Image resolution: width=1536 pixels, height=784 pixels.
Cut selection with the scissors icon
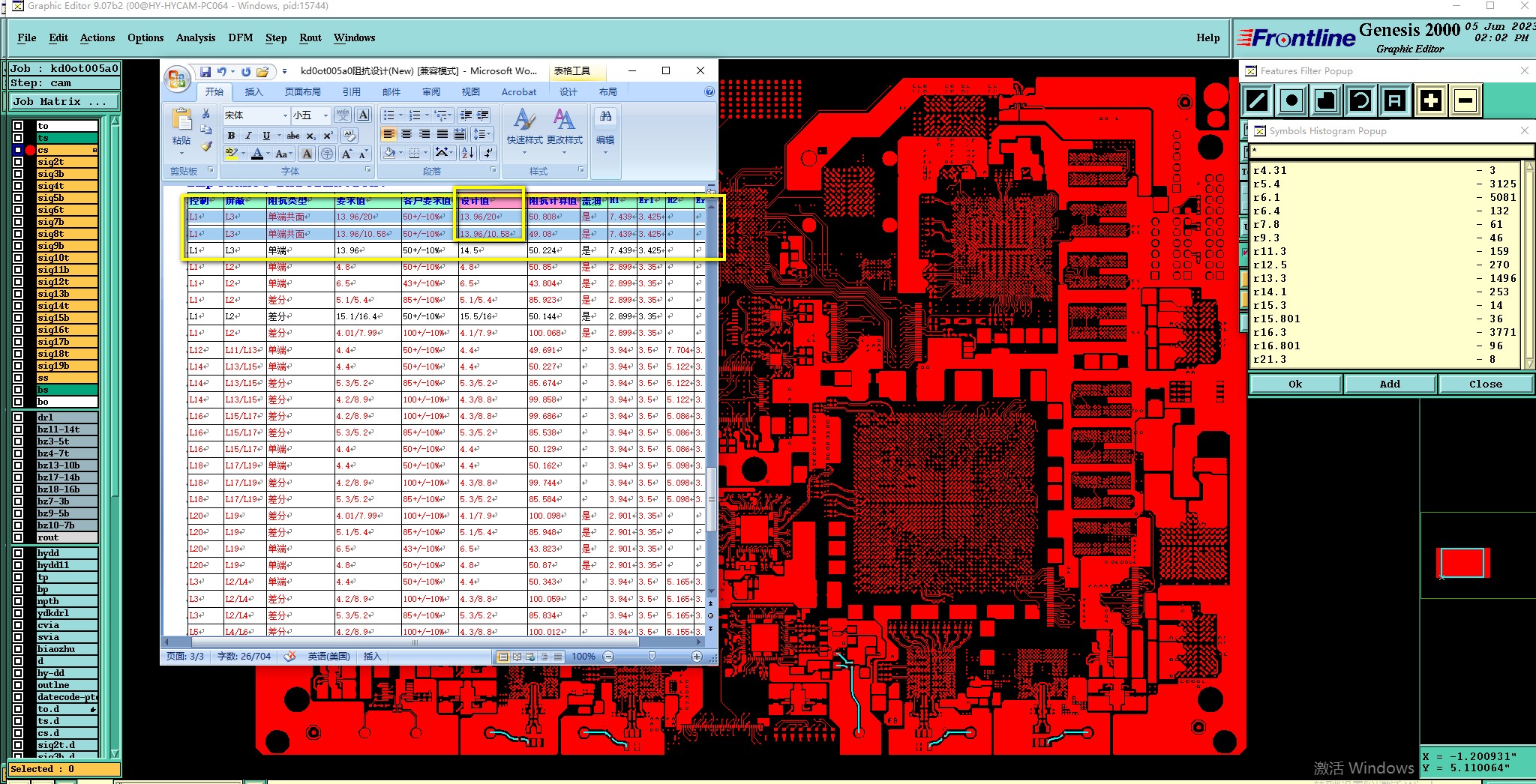[x=205, y=113]
